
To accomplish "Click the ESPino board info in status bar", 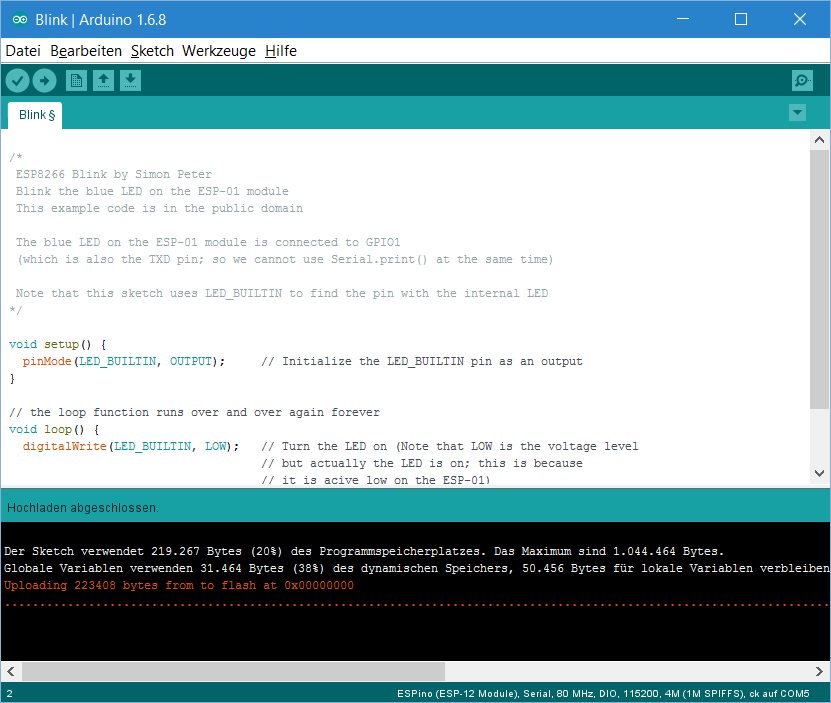I will pos(603,693).
